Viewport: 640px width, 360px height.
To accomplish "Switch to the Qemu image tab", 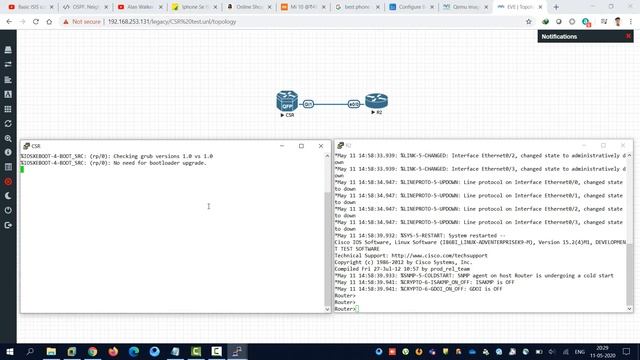I will pyautogui.click(x=466, y=7).
